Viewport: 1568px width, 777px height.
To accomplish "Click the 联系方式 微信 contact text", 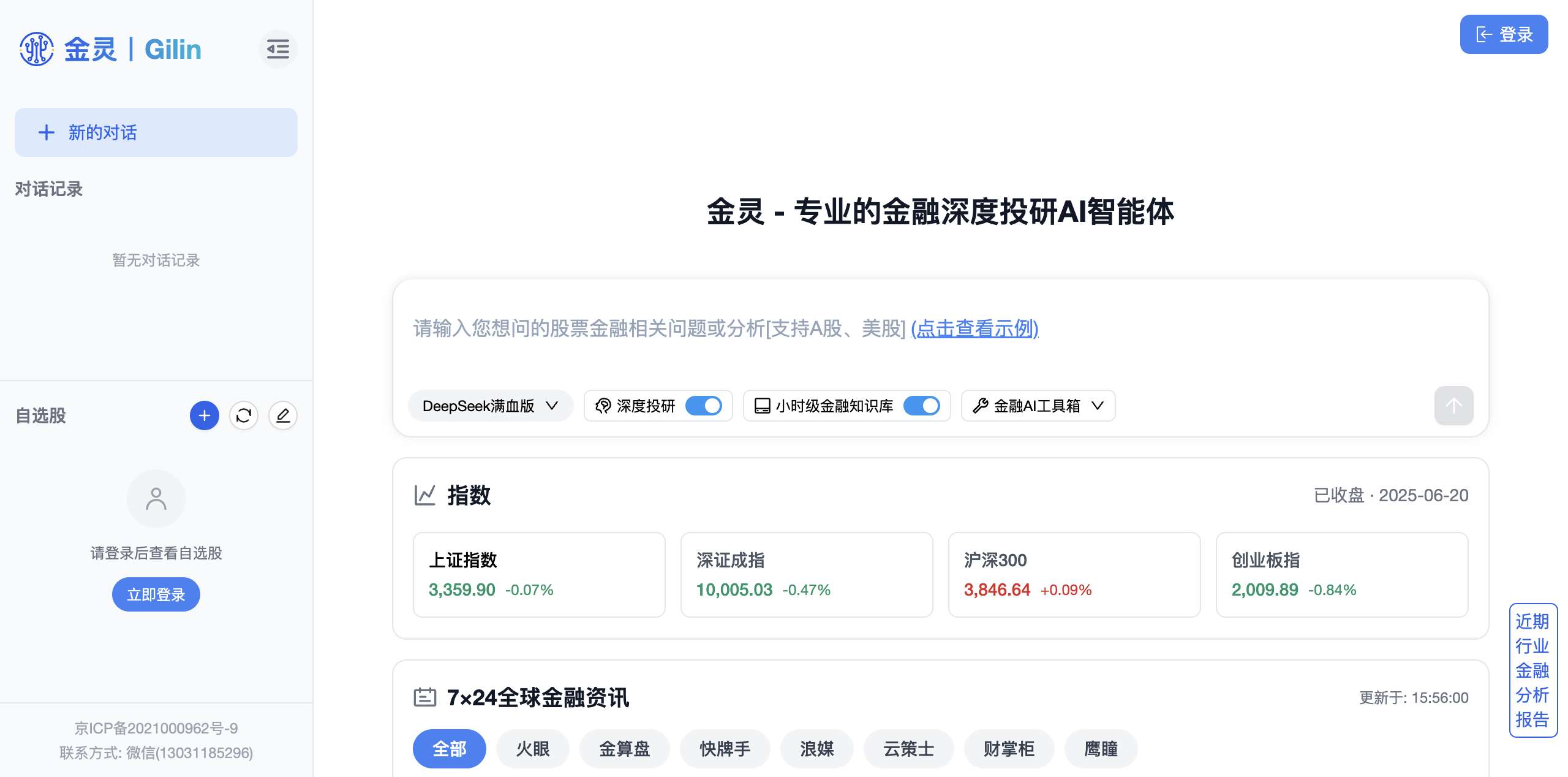I will pyautogui.click(x=156, y=752).
